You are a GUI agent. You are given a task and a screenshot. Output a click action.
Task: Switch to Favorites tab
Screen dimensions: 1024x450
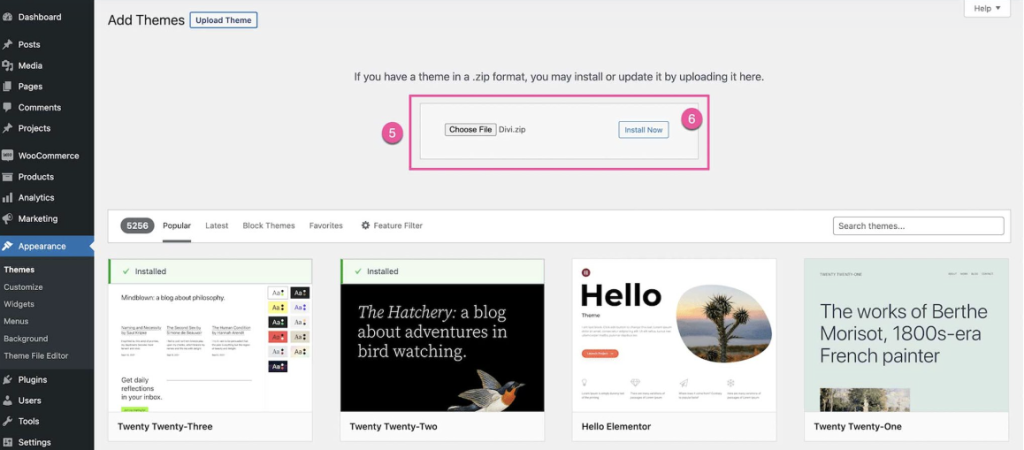326,225
